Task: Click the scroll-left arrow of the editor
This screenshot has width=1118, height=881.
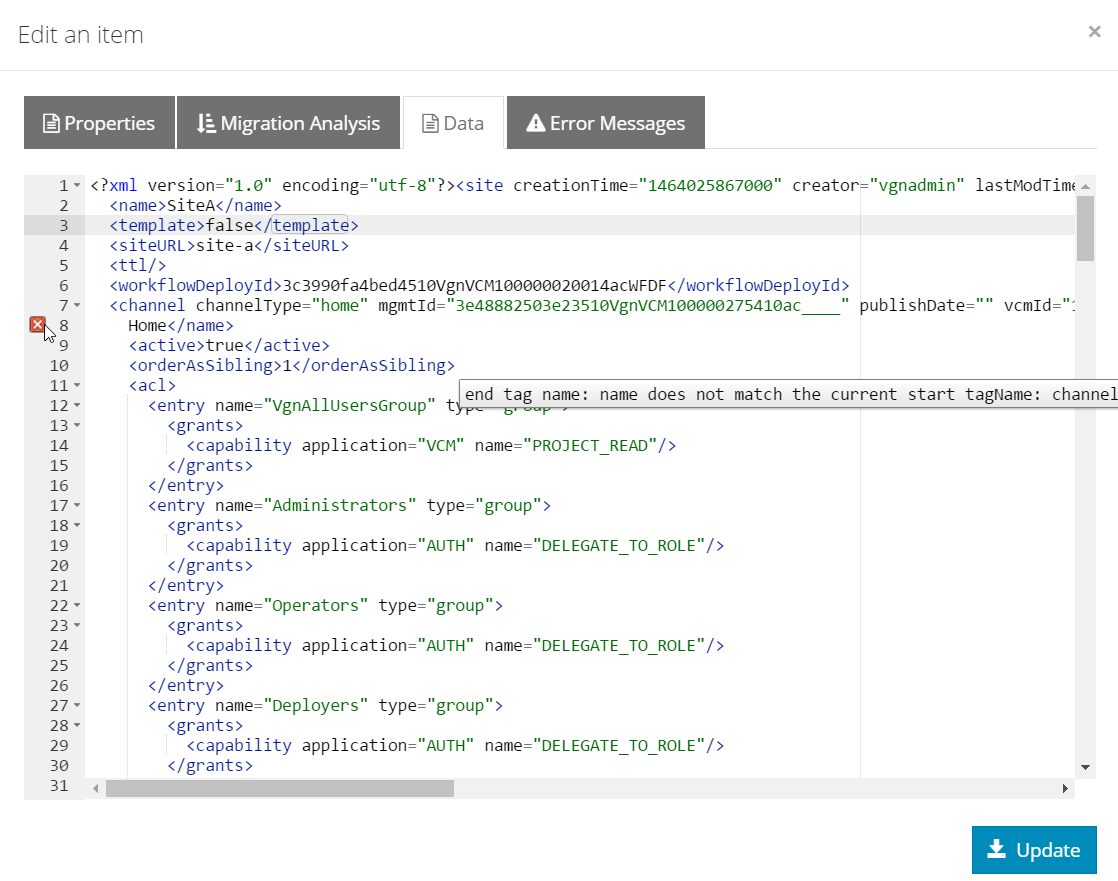Action: [x=96, y=788]
